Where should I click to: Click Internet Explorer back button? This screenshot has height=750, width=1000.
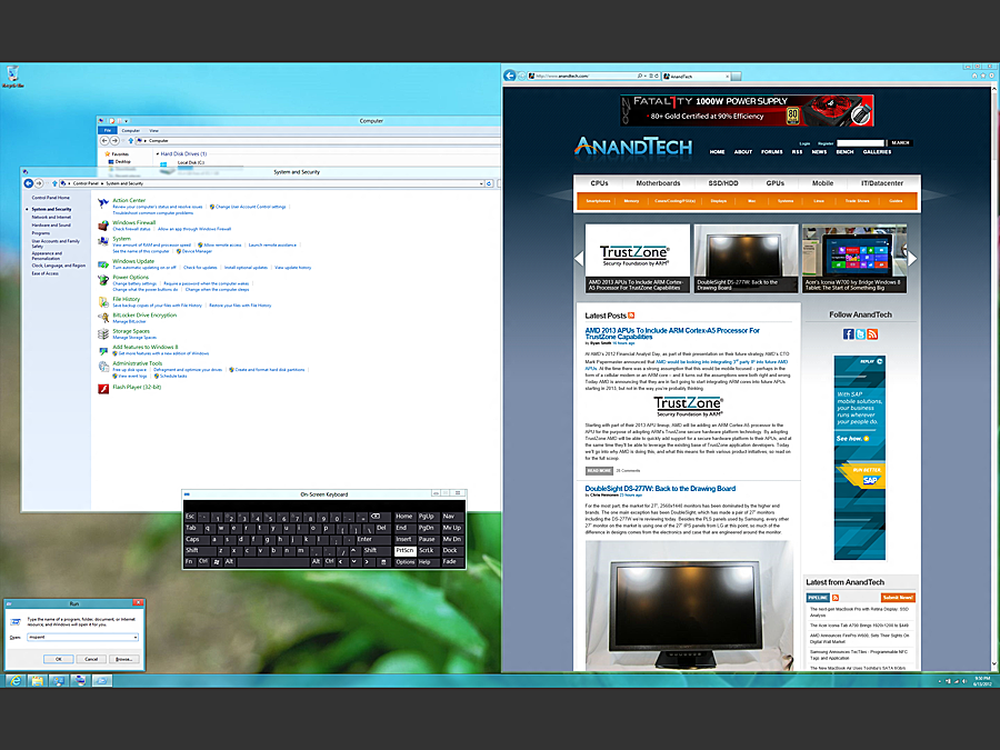pos(510,76)
